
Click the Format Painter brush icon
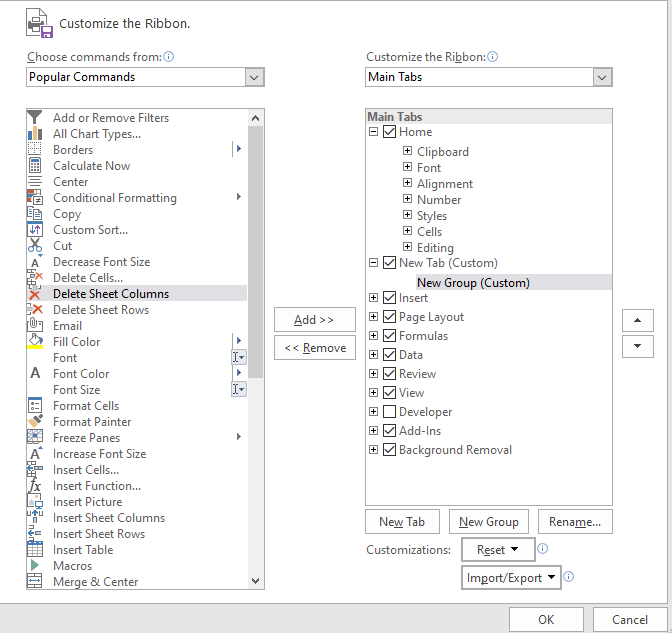pyautogui.click(x=35, y=421)
